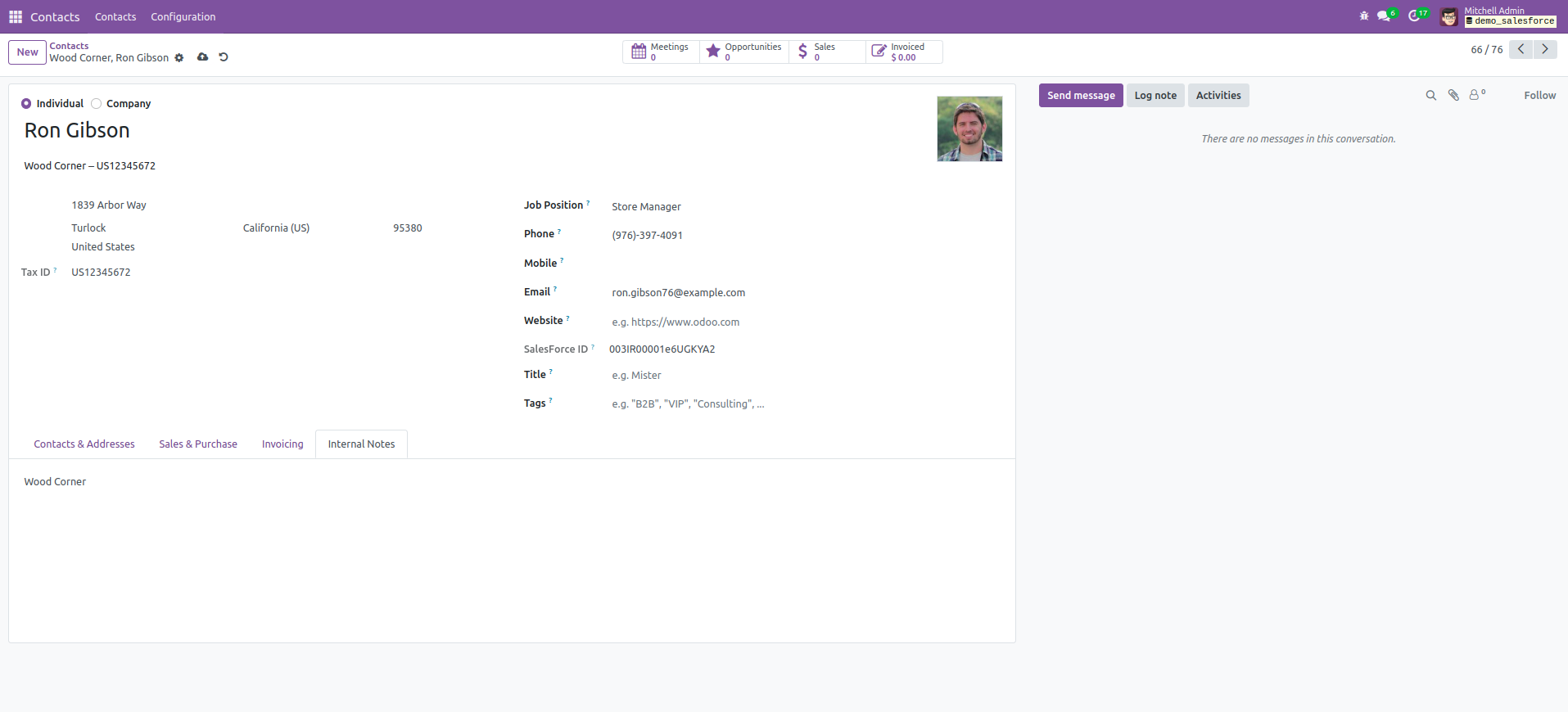
Task: Open the record actions gear icon
Action: click(x=179, y=57)
